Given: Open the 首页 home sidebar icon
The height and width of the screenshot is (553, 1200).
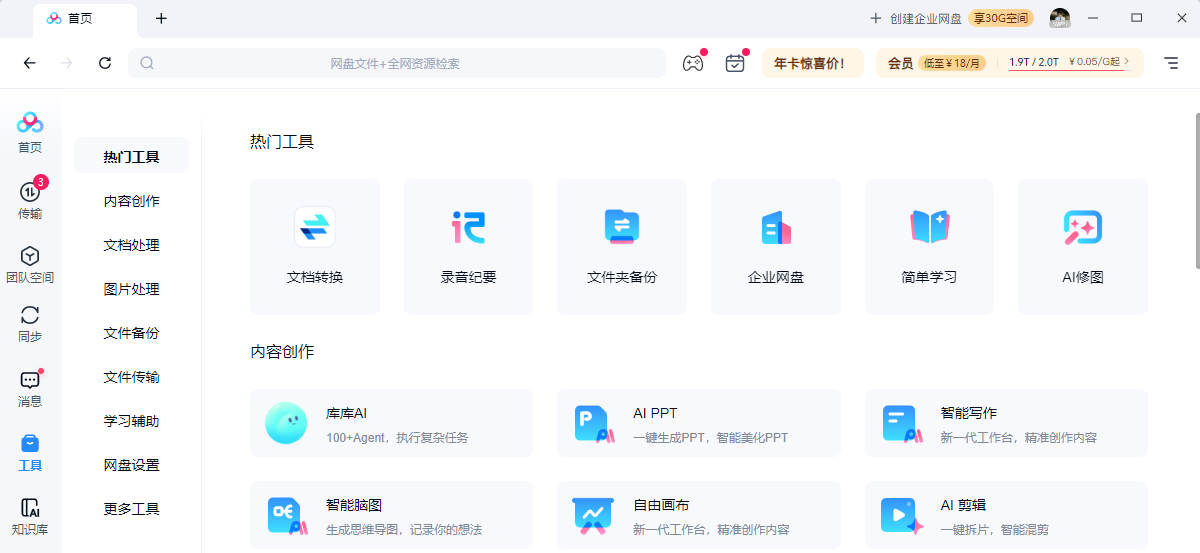Looking at the screenshot, I should click(x=30, y=133).
